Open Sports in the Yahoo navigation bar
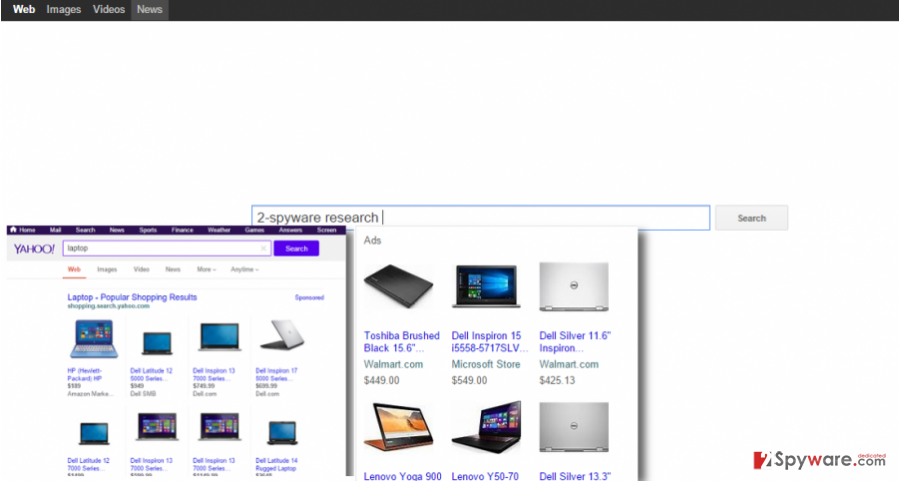The height and width of the screenshot is (481, 900). pos(148,230)
